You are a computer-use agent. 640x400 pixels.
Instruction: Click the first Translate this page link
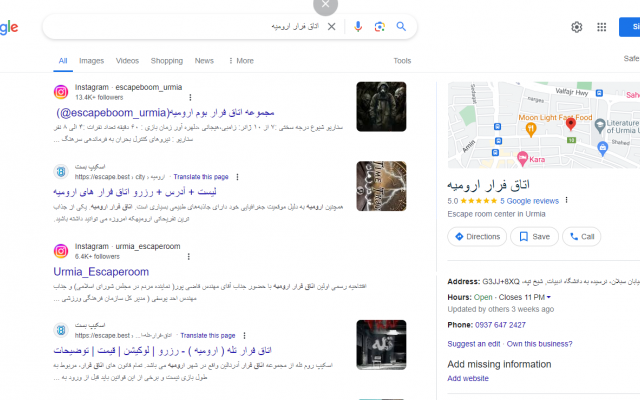point(201,177)
